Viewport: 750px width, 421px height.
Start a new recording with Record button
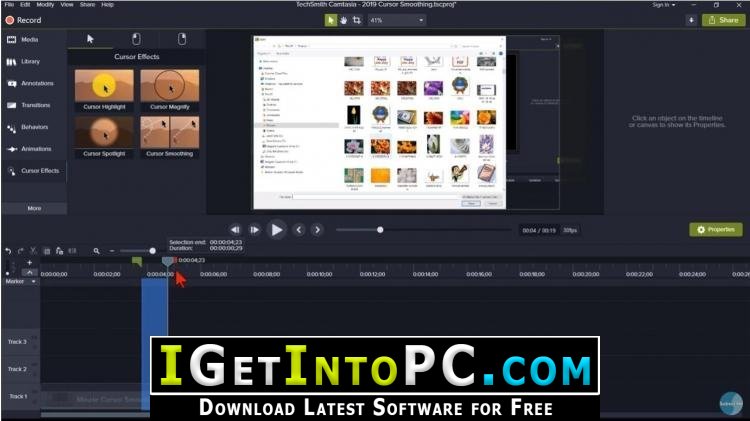click(x=23, y=20)
